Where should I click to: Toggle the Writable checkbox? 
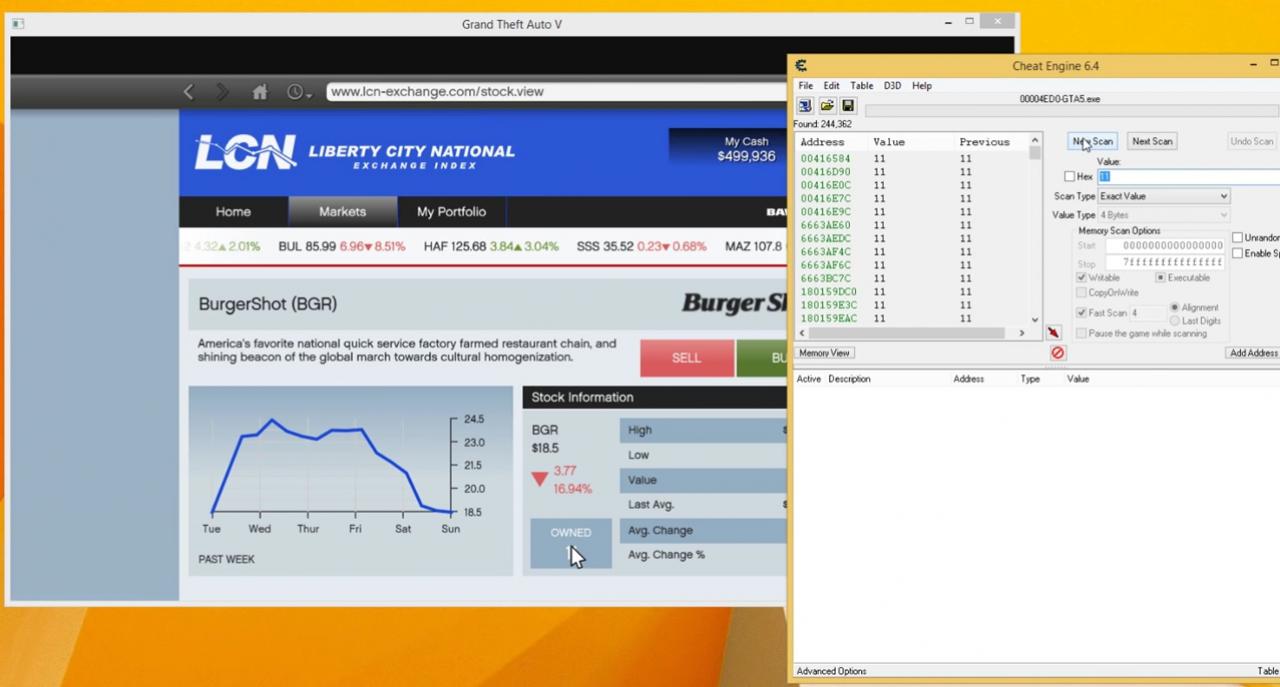1082,278
